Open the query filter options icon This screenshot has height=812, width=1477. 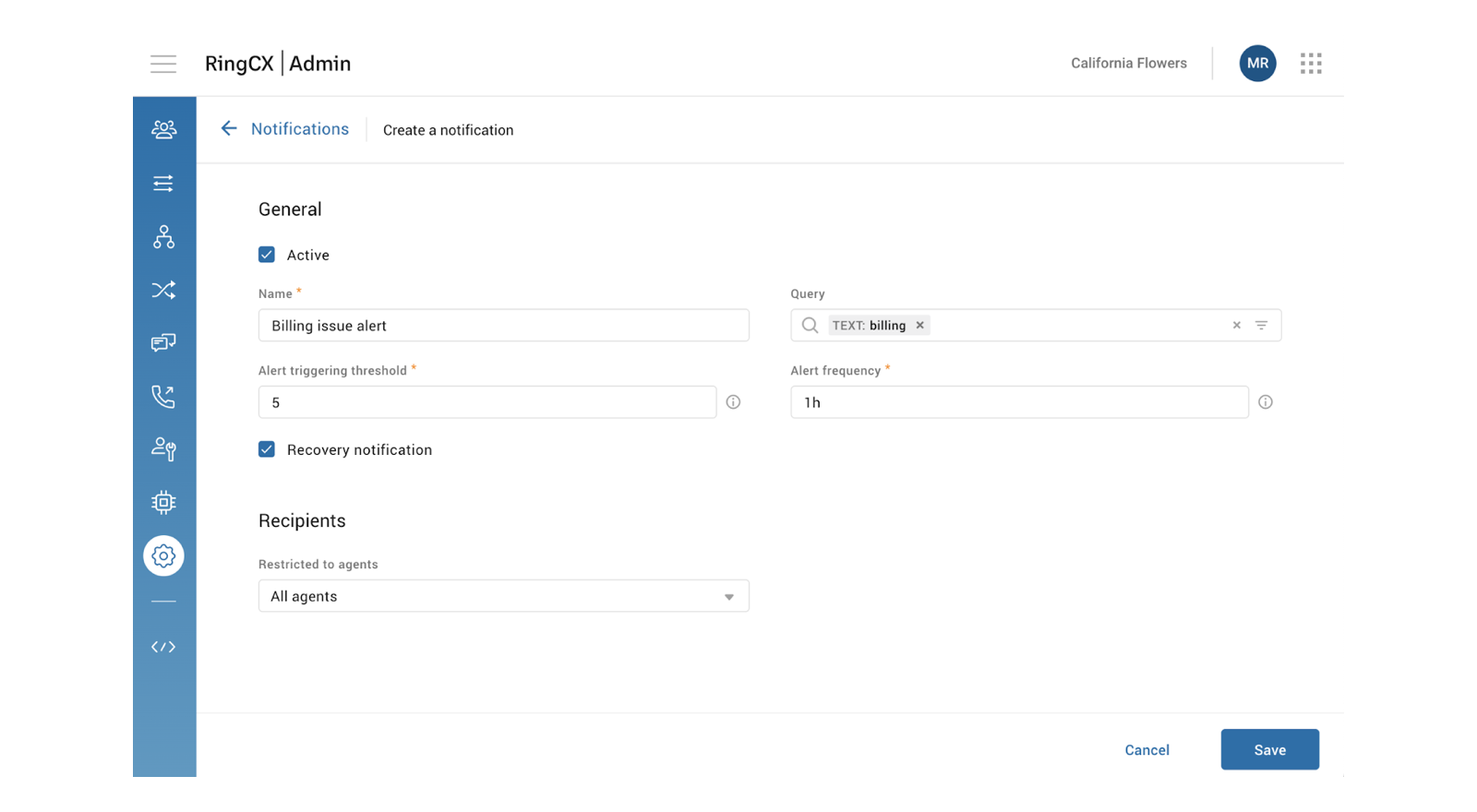click(1261, 326)
